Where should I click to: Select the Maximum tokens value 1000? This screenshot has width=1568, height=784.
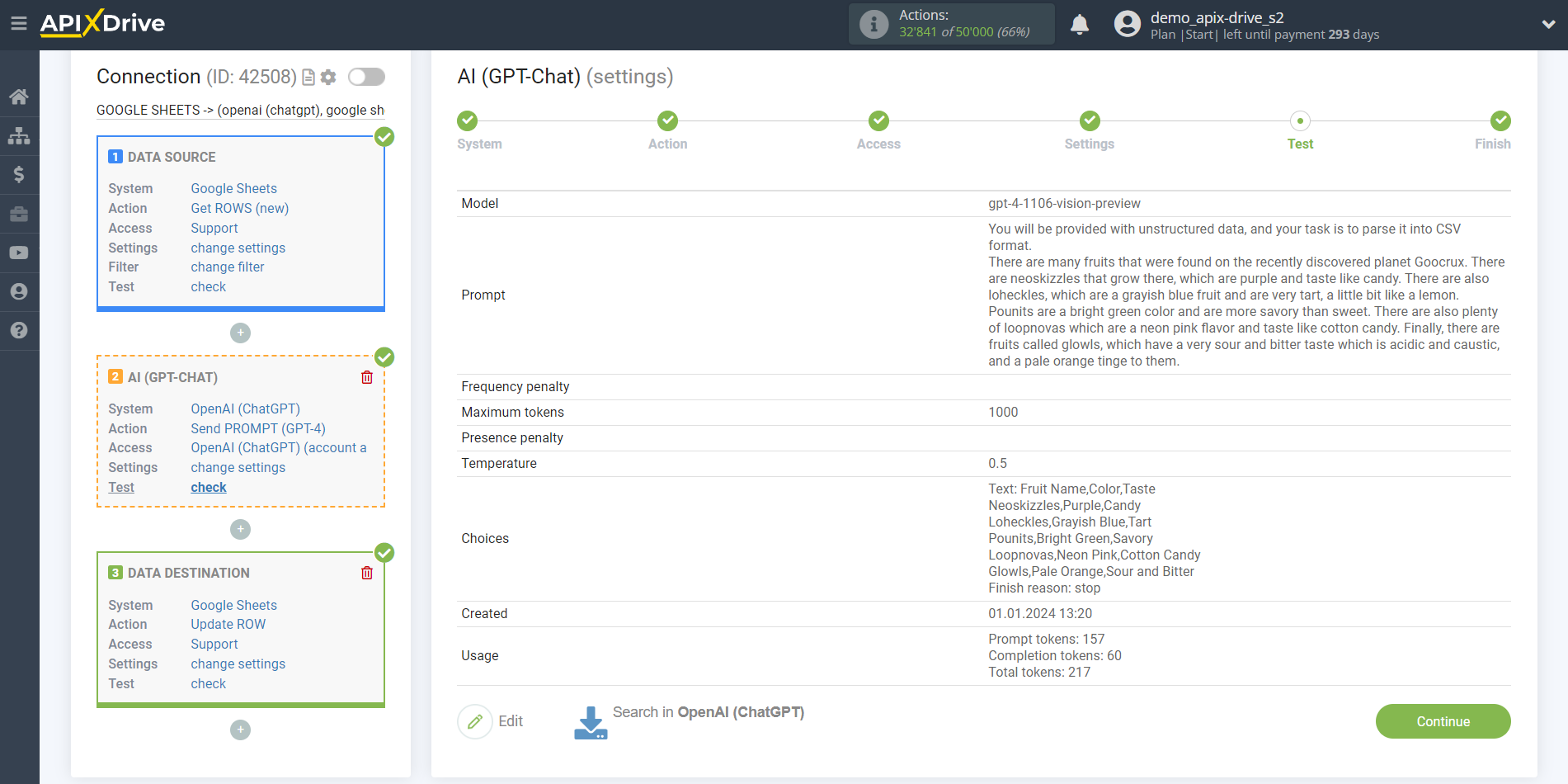tap(1003, 413)
